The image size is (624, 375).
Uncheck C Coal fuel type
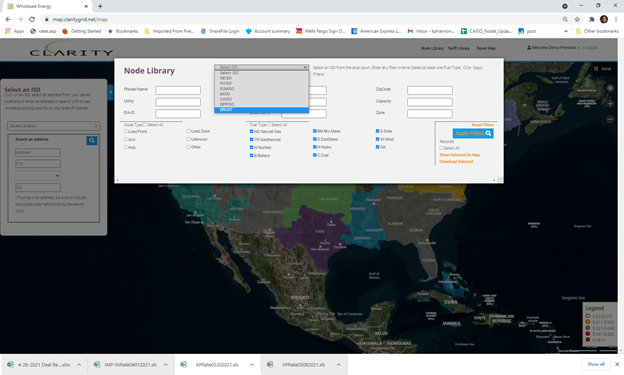314,155
